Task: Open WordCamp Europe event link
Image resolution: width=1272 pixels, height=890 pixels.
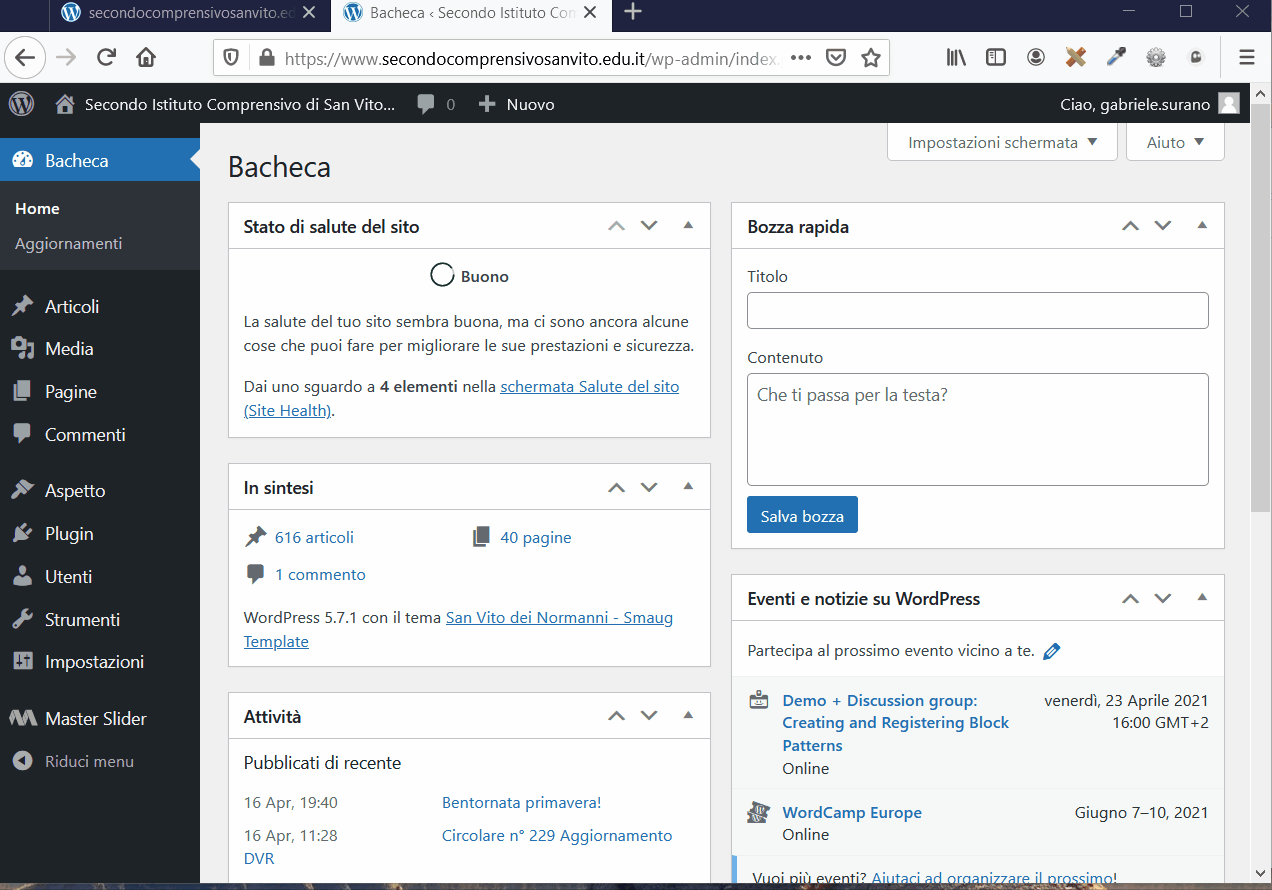Action: coord(852,812)
